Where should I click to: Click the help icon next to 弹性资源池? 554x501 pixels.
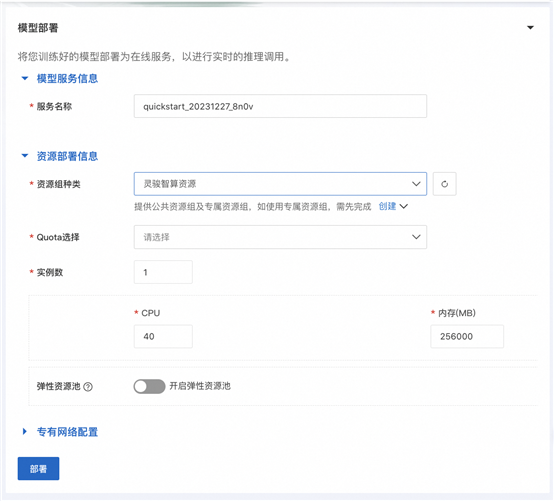pos(88,387)
